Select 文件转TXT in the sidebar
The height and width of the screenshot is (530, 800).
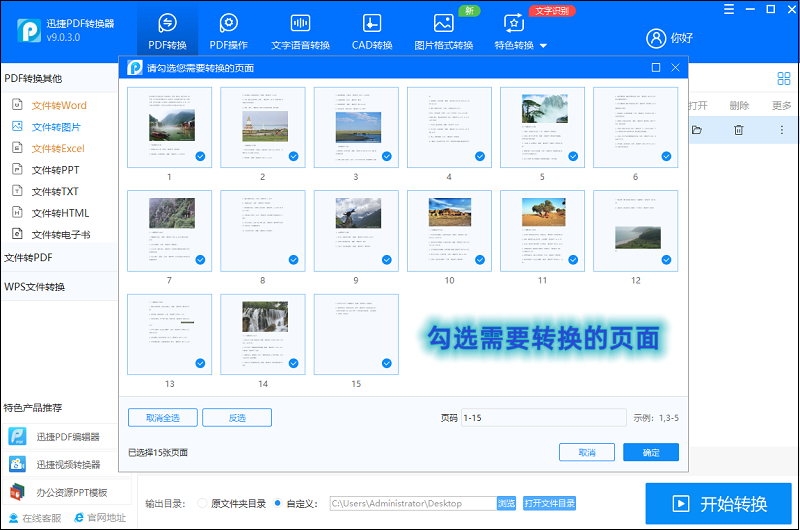click(x=55, y=191)
